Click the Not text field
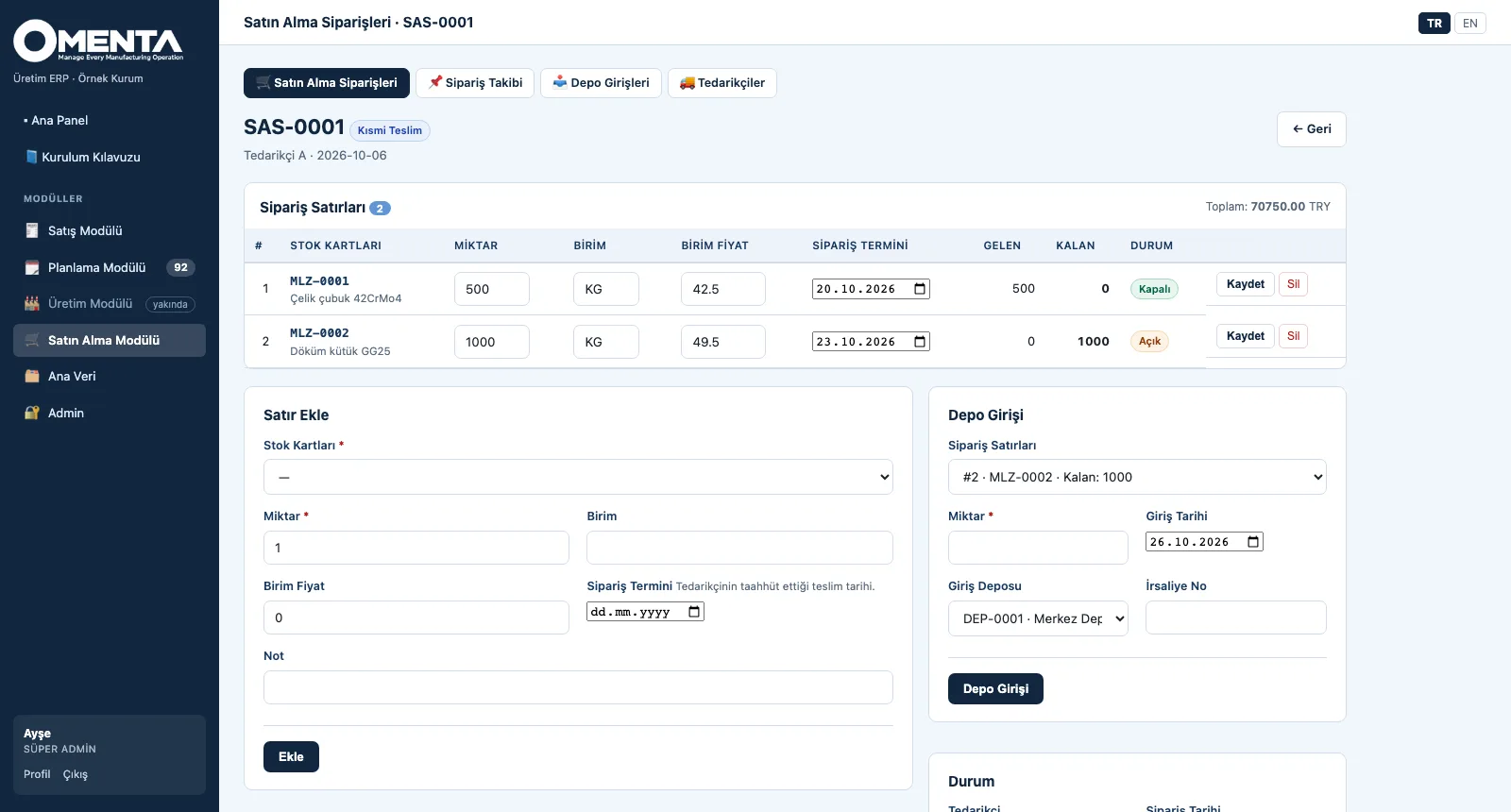The width and height of the screenshot is (1511, 812). [x=578, y=687]
